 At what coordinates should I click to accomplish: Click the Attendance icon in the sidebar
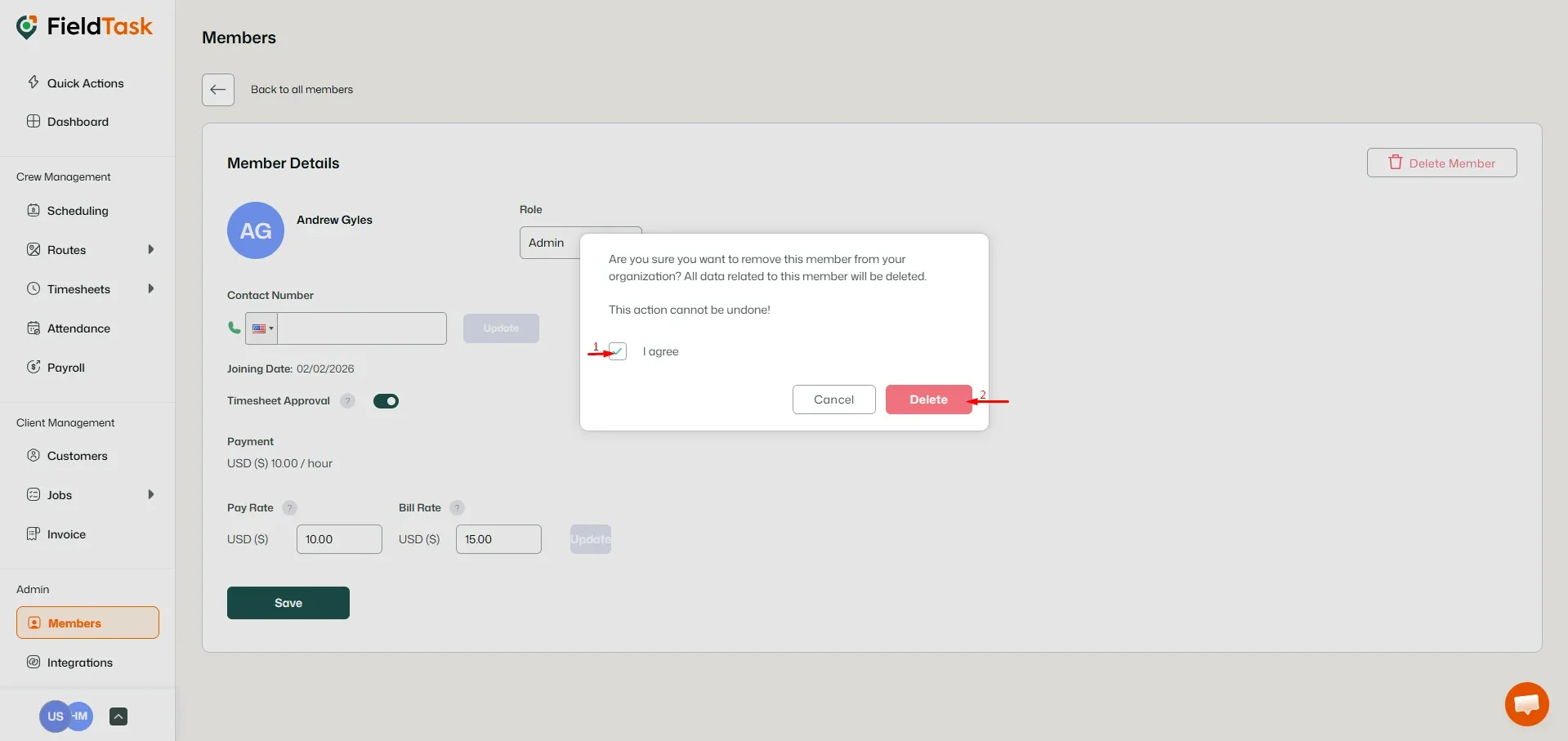[x=34, y=328]
